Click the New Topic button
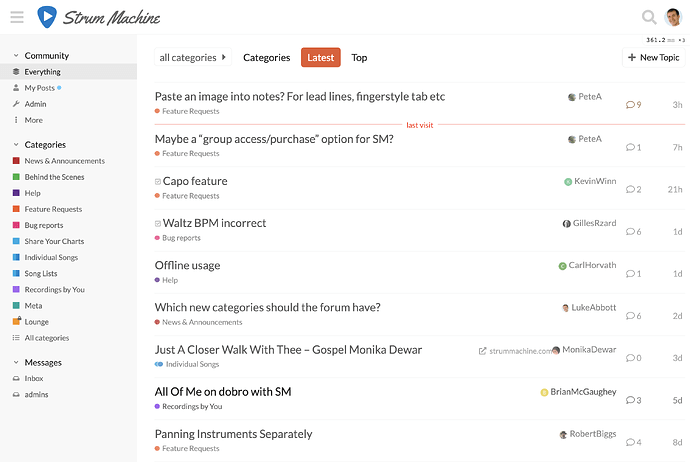 (x=653, y=58)
